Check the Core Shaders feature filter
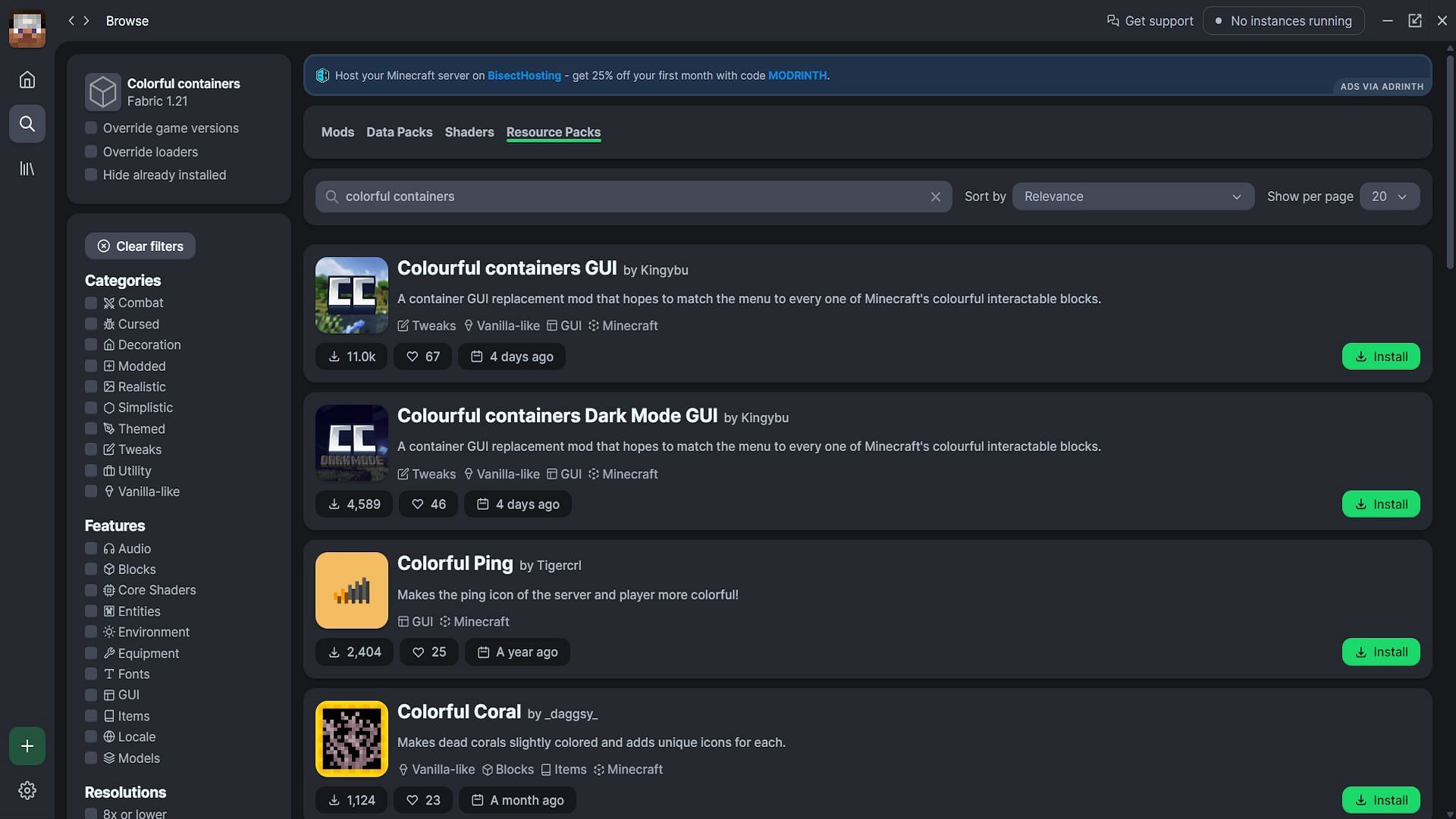The image size is (1456, 819). tap(91, 590)
